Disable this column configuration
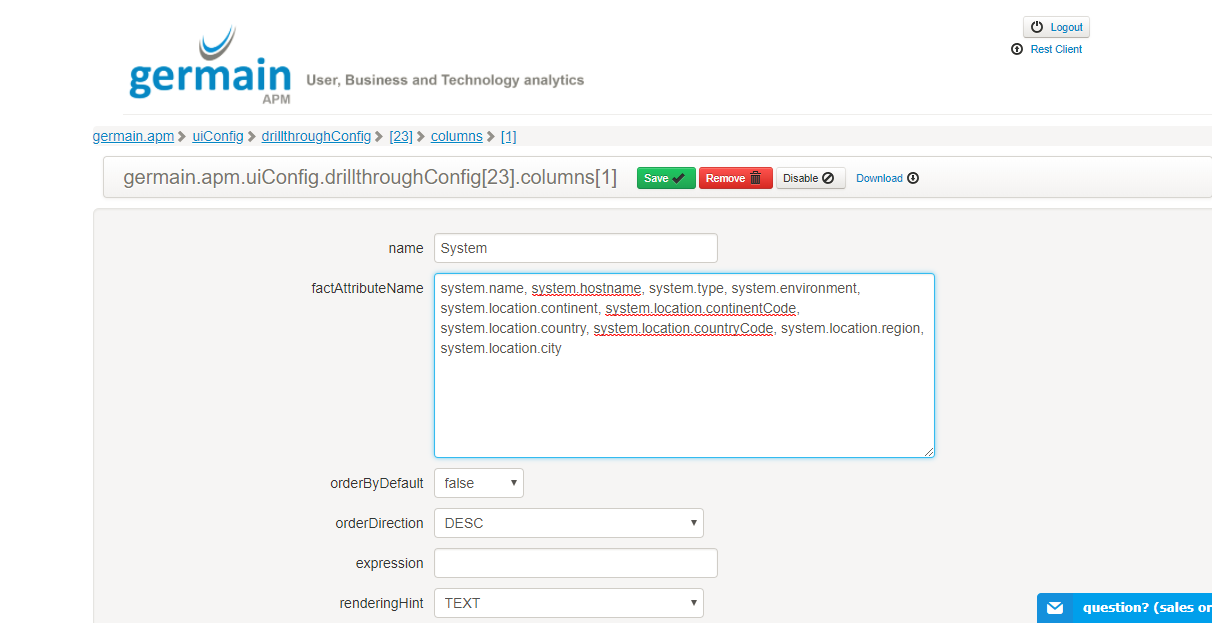Screen dimensions: 1212x626 (x=810, y=178)
